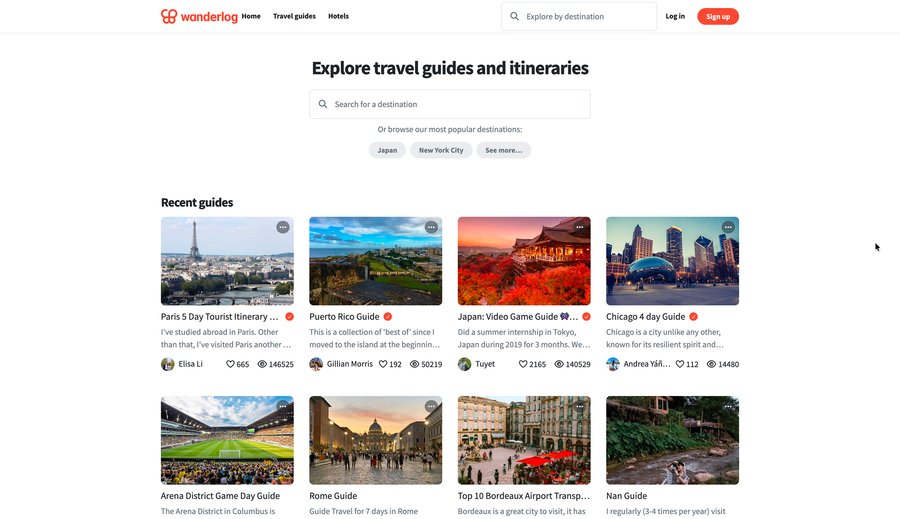Open options menu on Arena District card
Image resolution: width=900 pixels, height=519 pixels.
(282, 406)
